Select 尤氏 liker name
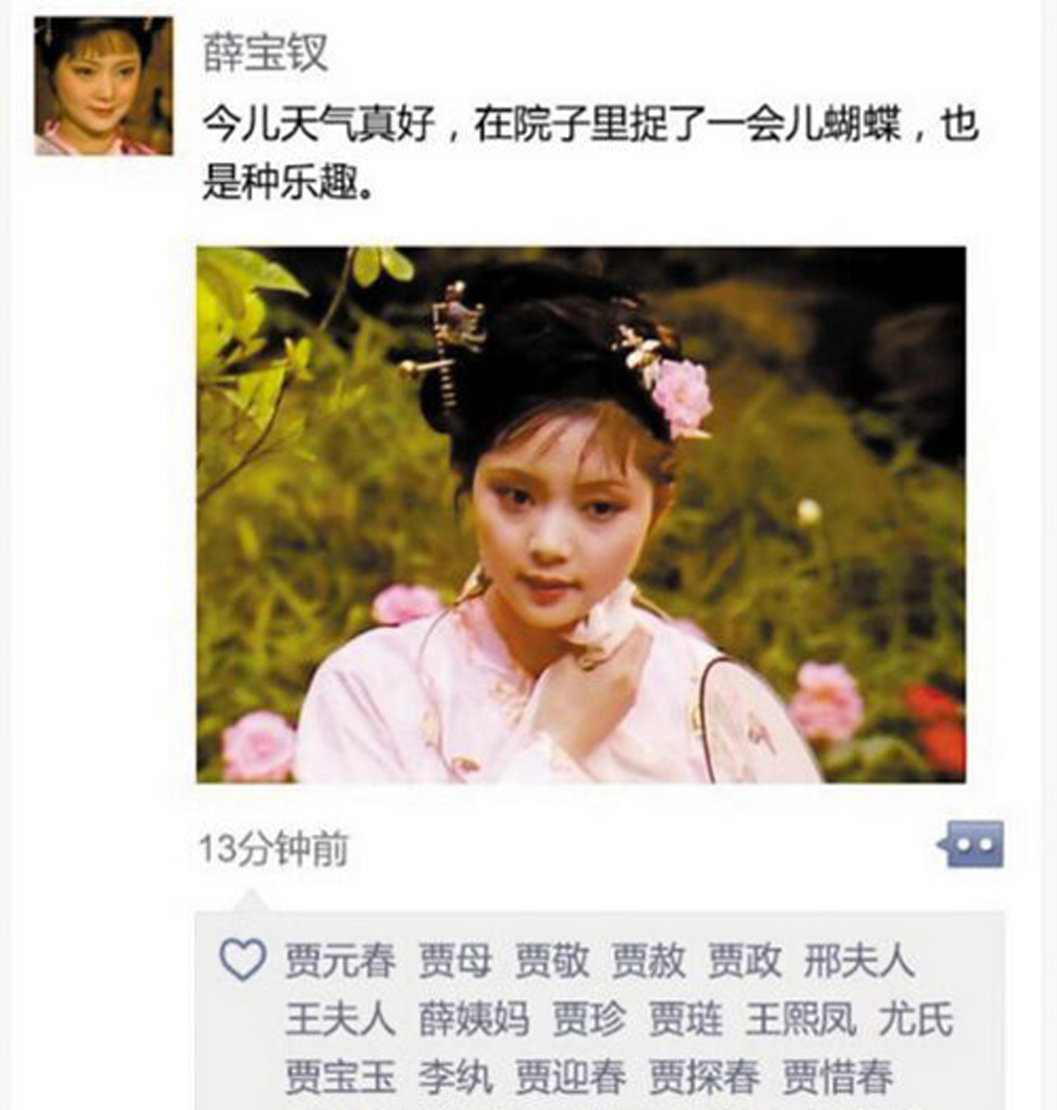Viewport: 1057px width, 1110px height. (916, 1019)
